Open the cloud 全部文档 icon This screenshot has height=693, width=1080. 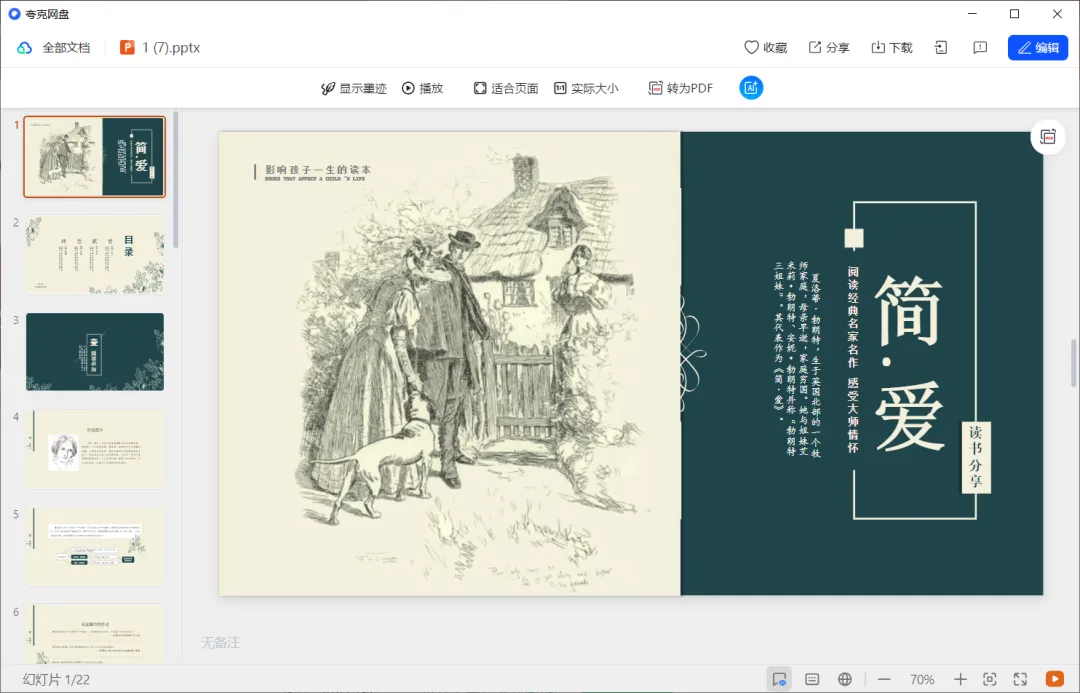tap(24, 48)
